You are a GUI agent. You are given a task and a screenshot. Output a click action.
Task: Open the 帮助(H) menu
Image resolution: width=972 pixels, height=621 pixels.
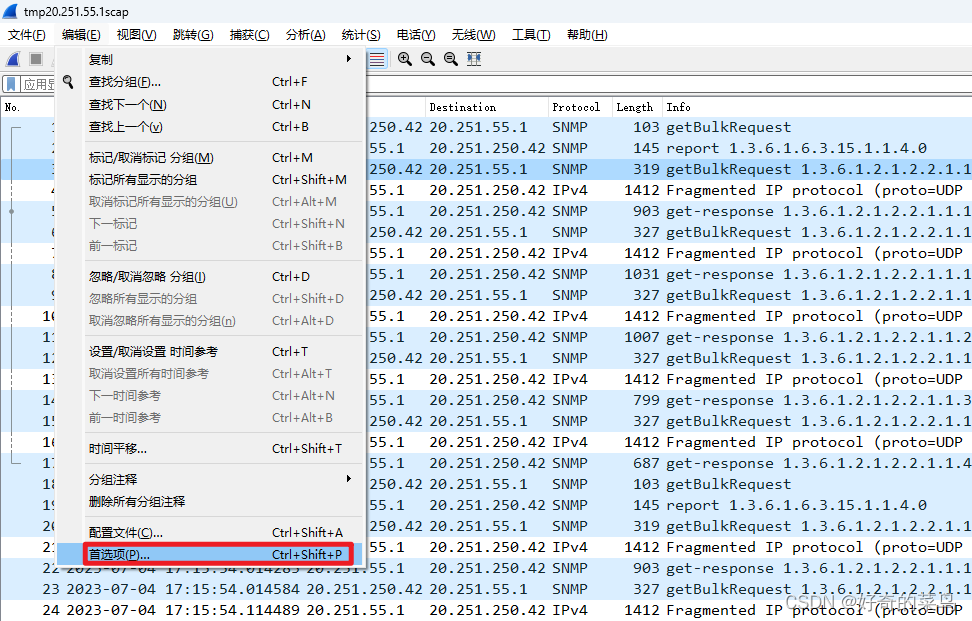click(x=587, y=35)
